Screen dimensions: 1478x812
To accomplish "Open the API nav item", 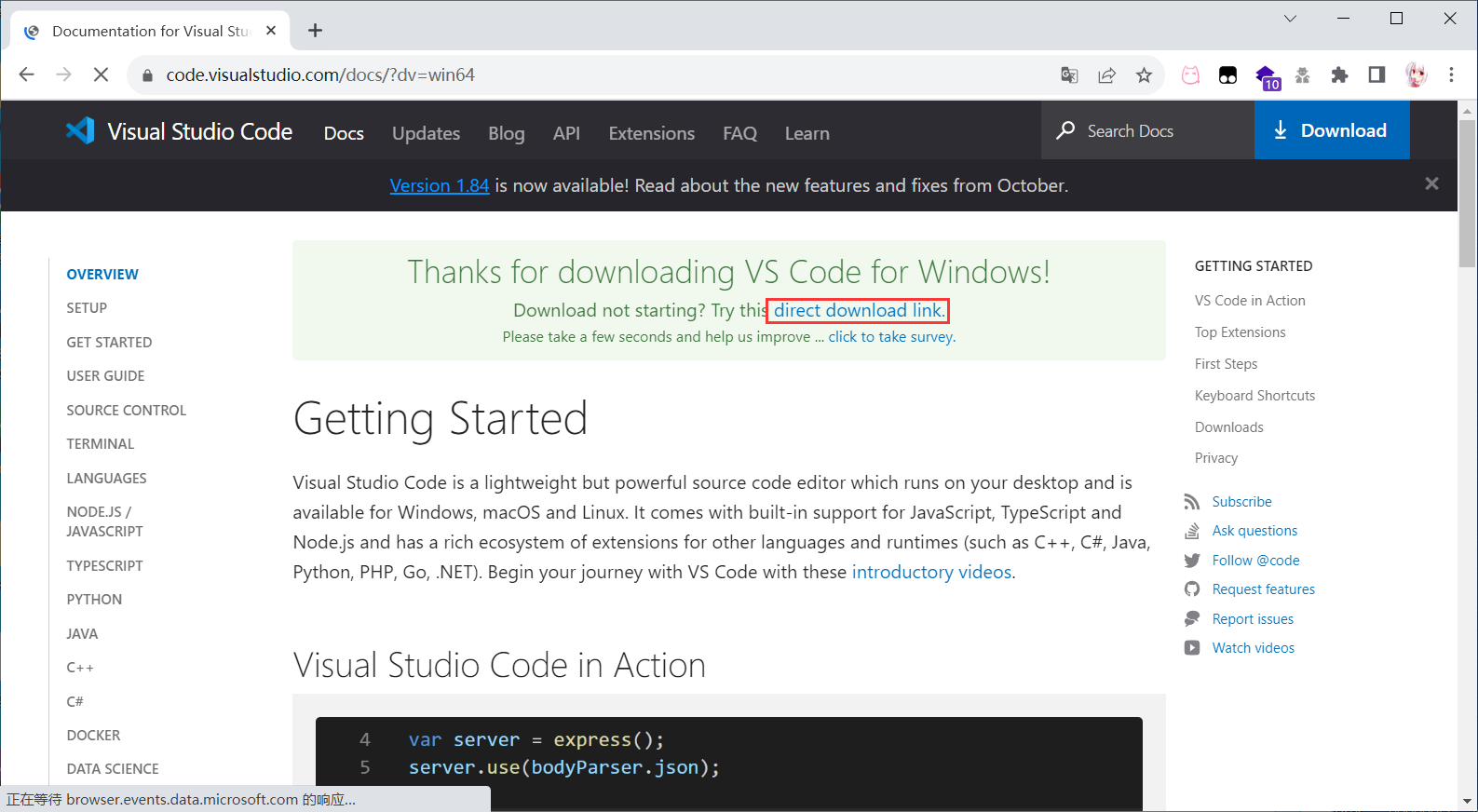I will coord(566,133).
